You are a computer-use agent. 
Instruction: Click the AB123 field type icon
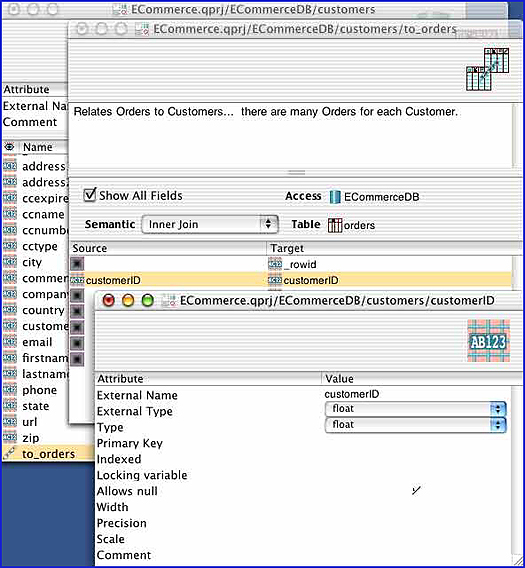click(x=488, y=341)
